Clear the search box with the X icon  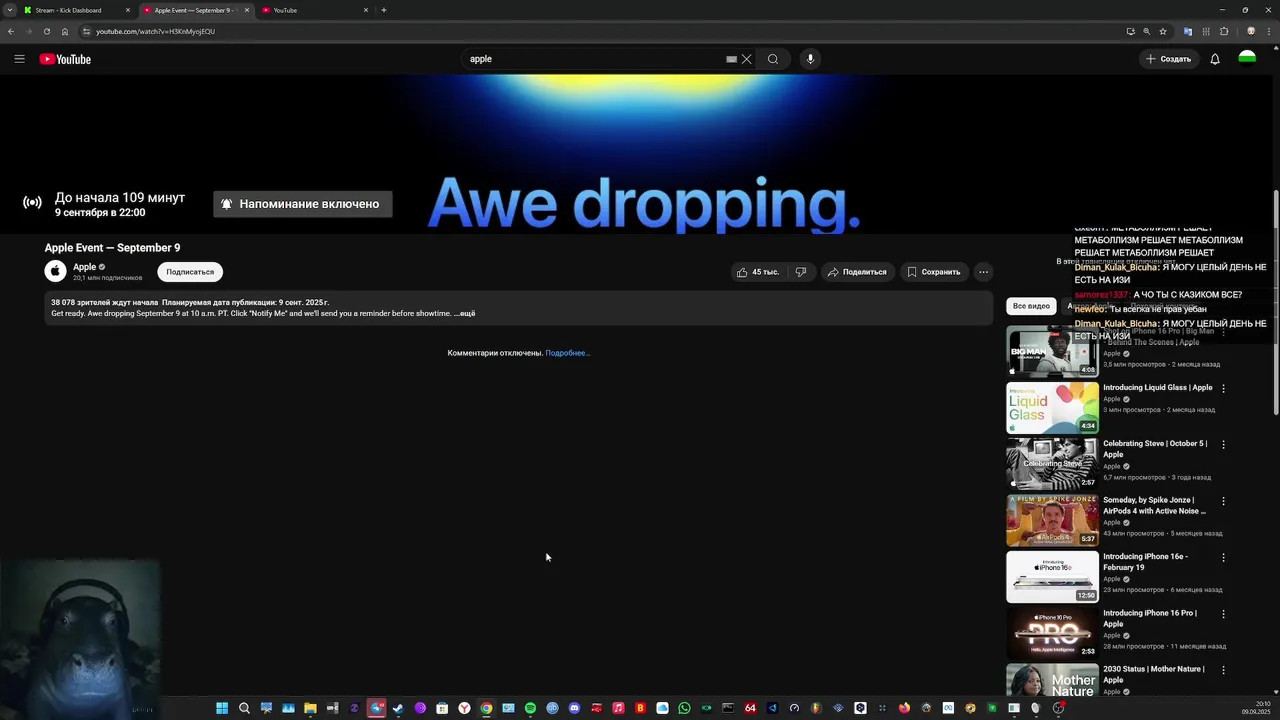(746, 59)
